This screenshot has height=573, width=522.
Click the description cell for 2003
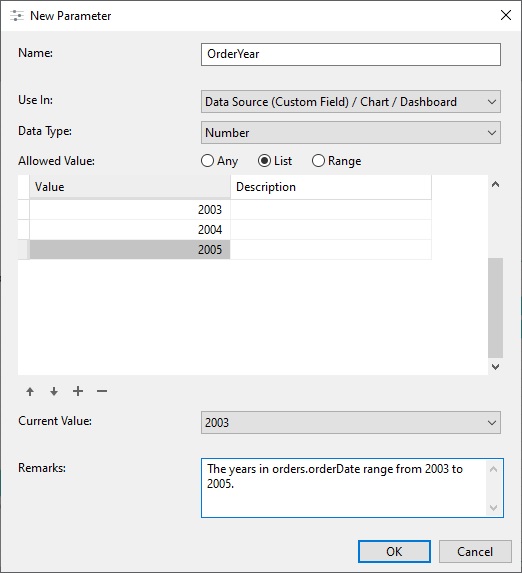(331, 210)
